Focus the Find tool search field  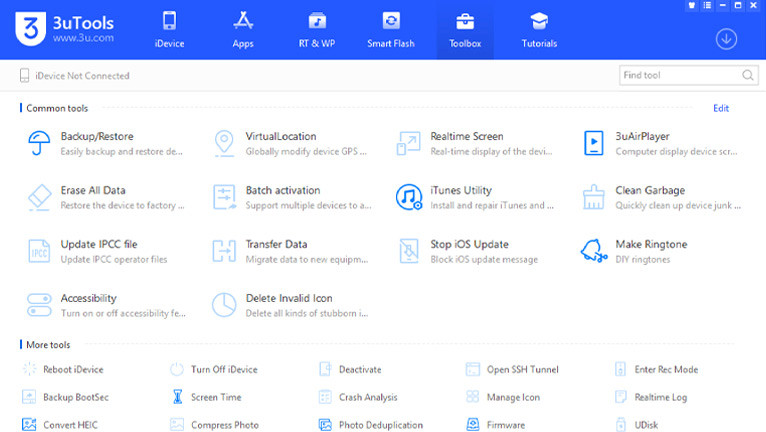(x=689, y=75)
